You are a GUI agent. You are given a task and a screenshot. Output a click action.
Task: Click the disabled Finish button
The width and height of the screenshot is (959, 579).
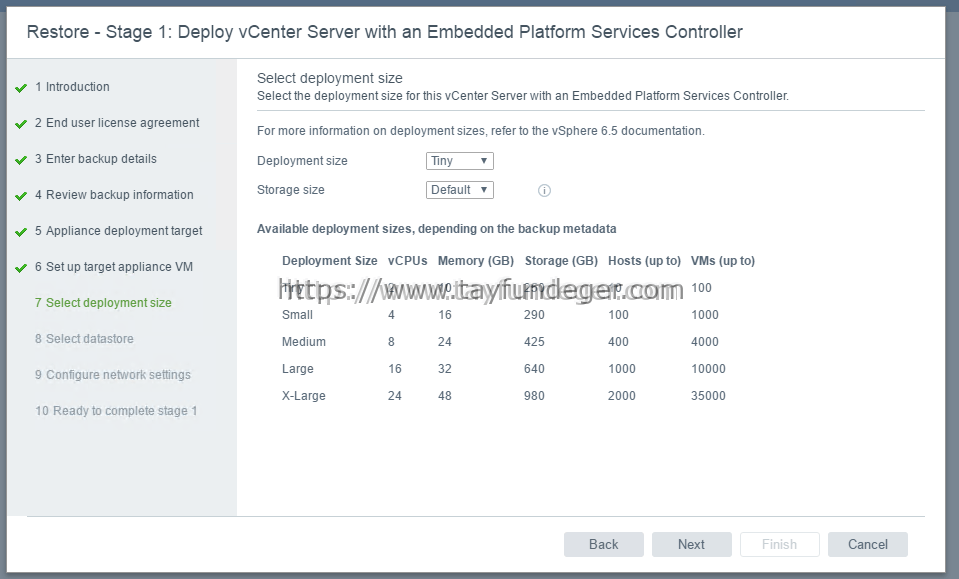(x=779, y=544)
